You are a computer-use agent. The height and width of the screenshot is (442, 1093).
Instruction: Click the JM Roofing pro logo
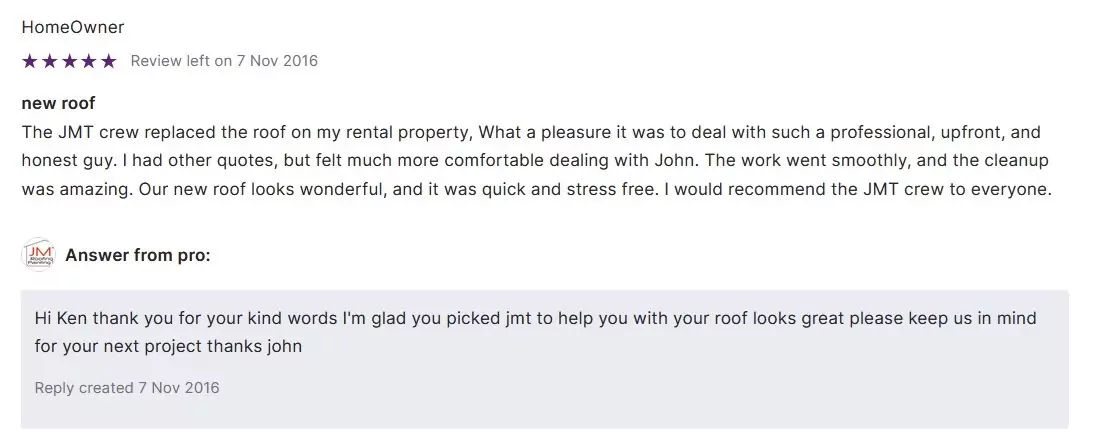(x=38, y=255)
